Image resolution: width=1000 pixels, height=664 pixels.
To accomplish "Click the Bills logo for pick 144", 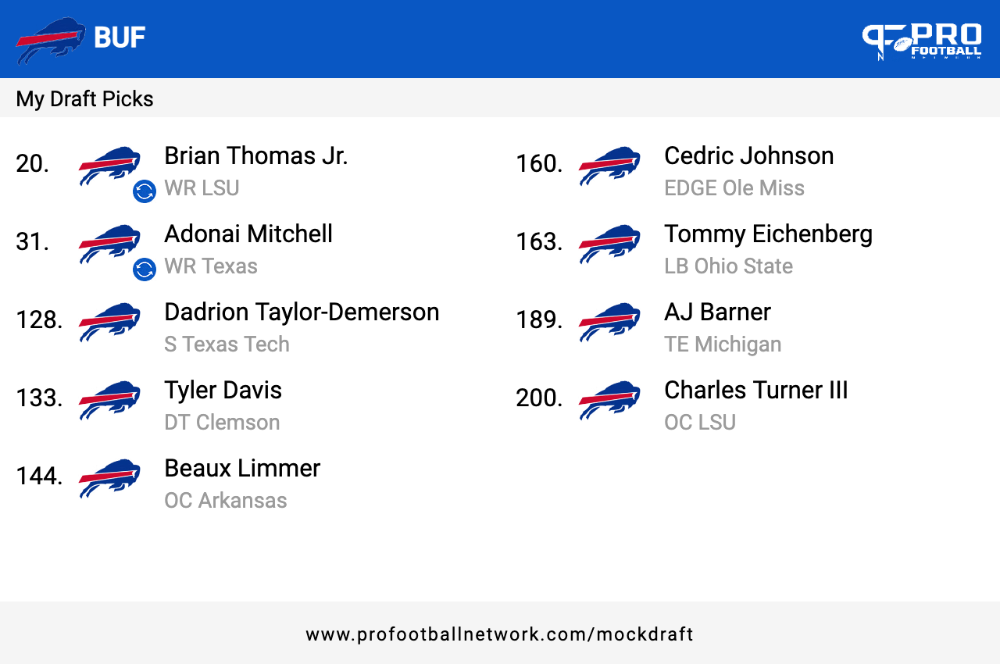I will click(110, 478).
